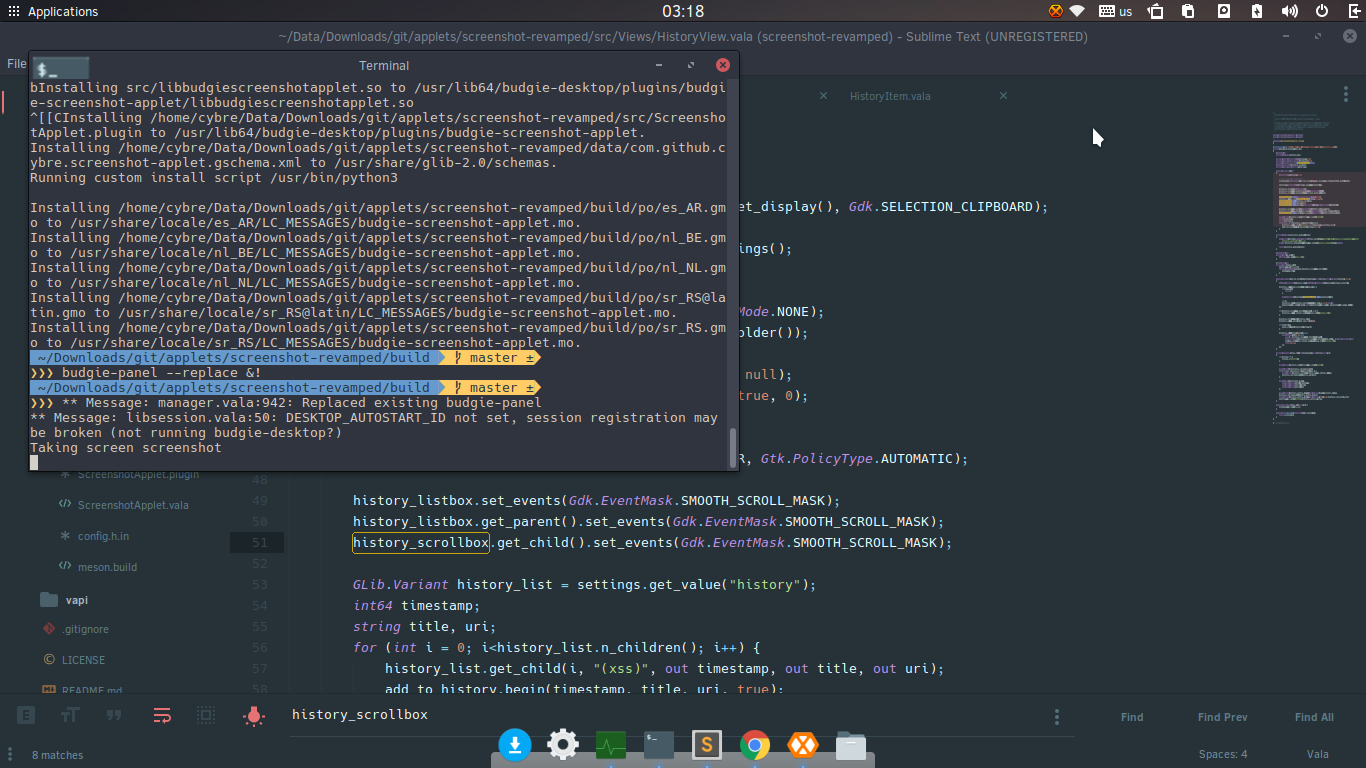Click the copyright icon beside LICENSE

[x=49, y=659]
